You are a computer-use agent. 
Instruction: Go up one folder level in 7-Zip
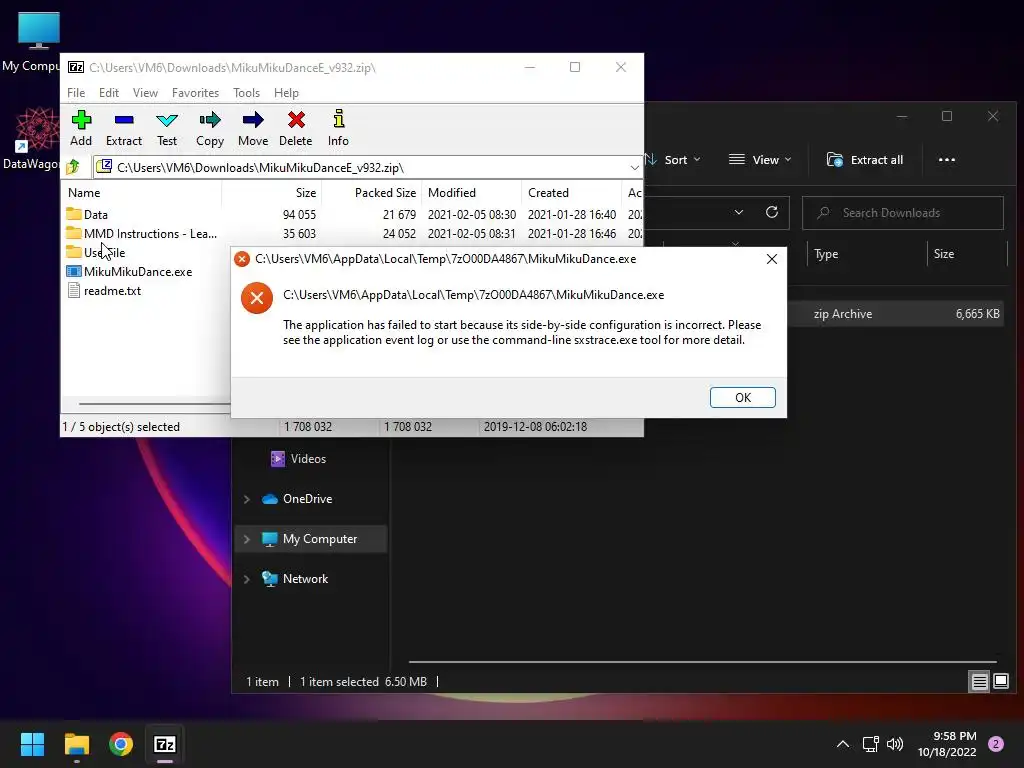pyautogui.click(x=73, y=167)
